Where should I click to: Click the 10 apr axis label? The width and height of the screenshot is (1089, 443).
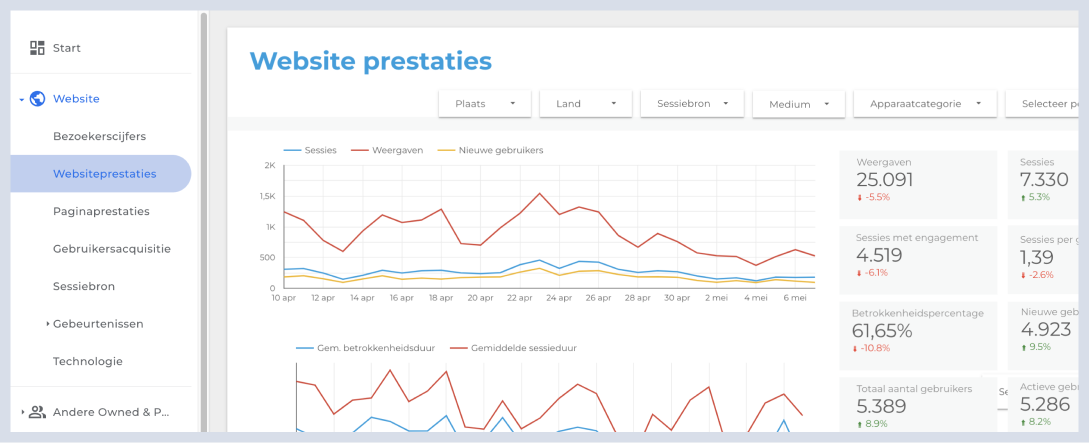tap(283, 298)
